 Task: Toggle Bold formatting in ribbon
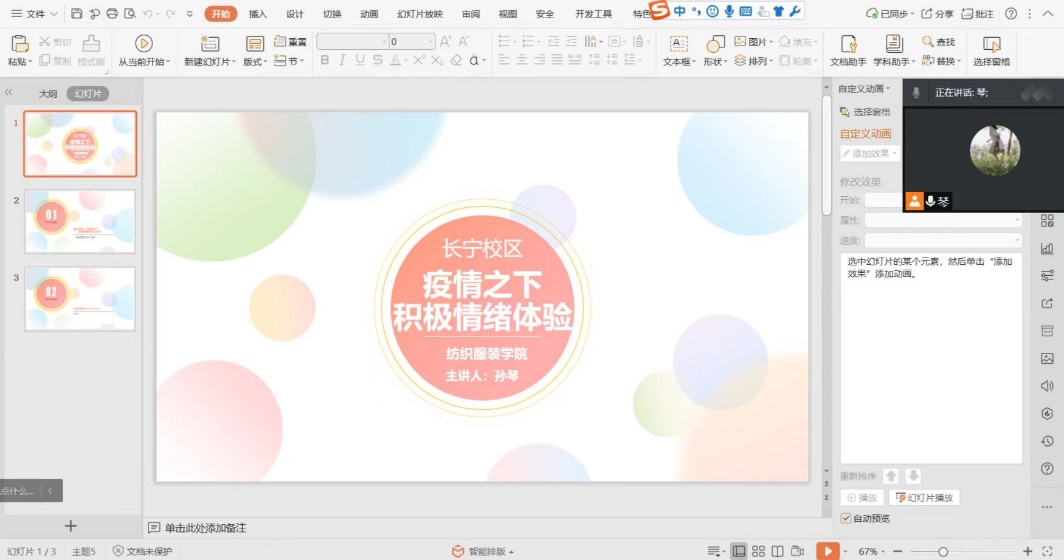point(325,61)
